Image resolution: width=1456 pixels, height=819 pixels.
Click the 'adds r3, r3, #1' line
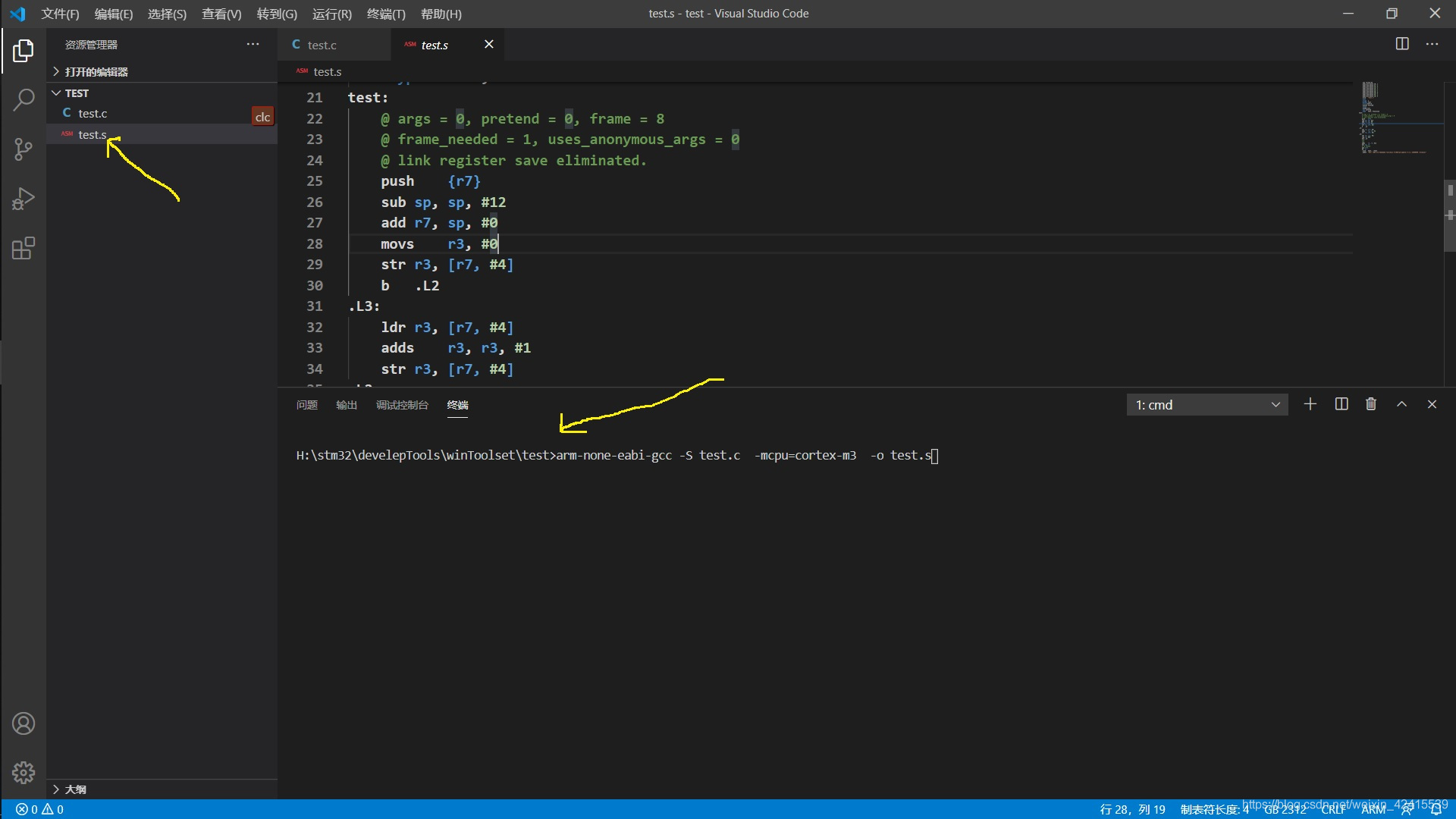[x=455, y=348]
